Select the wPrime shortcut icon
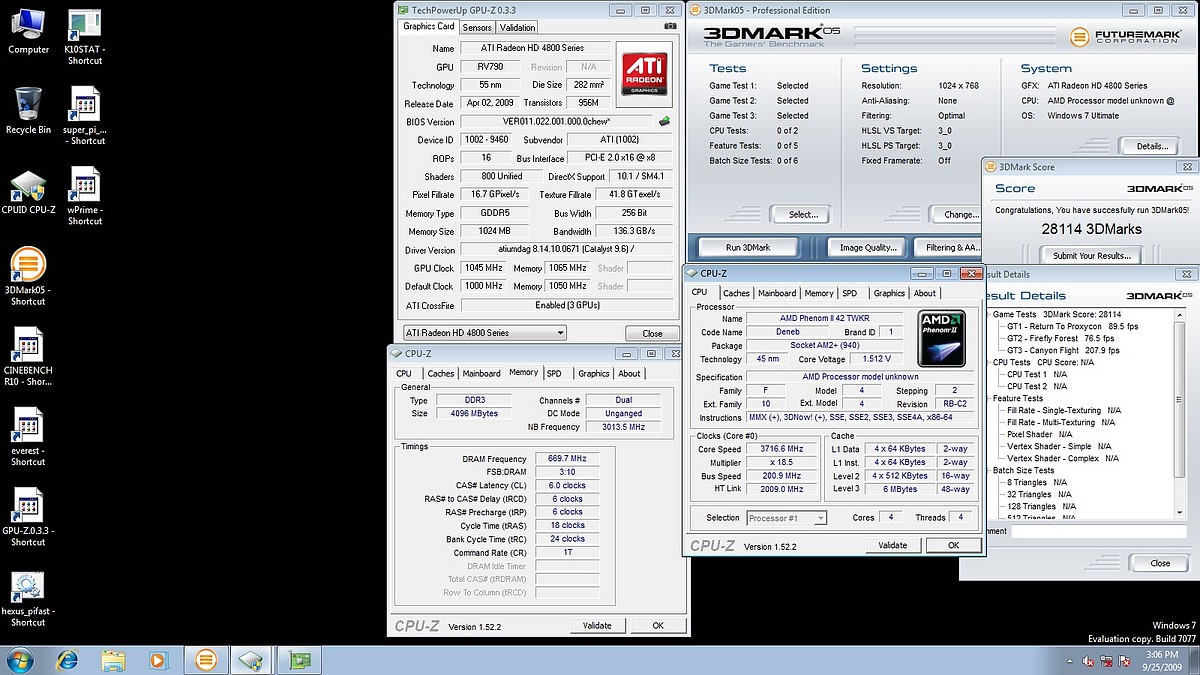 [84, 197]
